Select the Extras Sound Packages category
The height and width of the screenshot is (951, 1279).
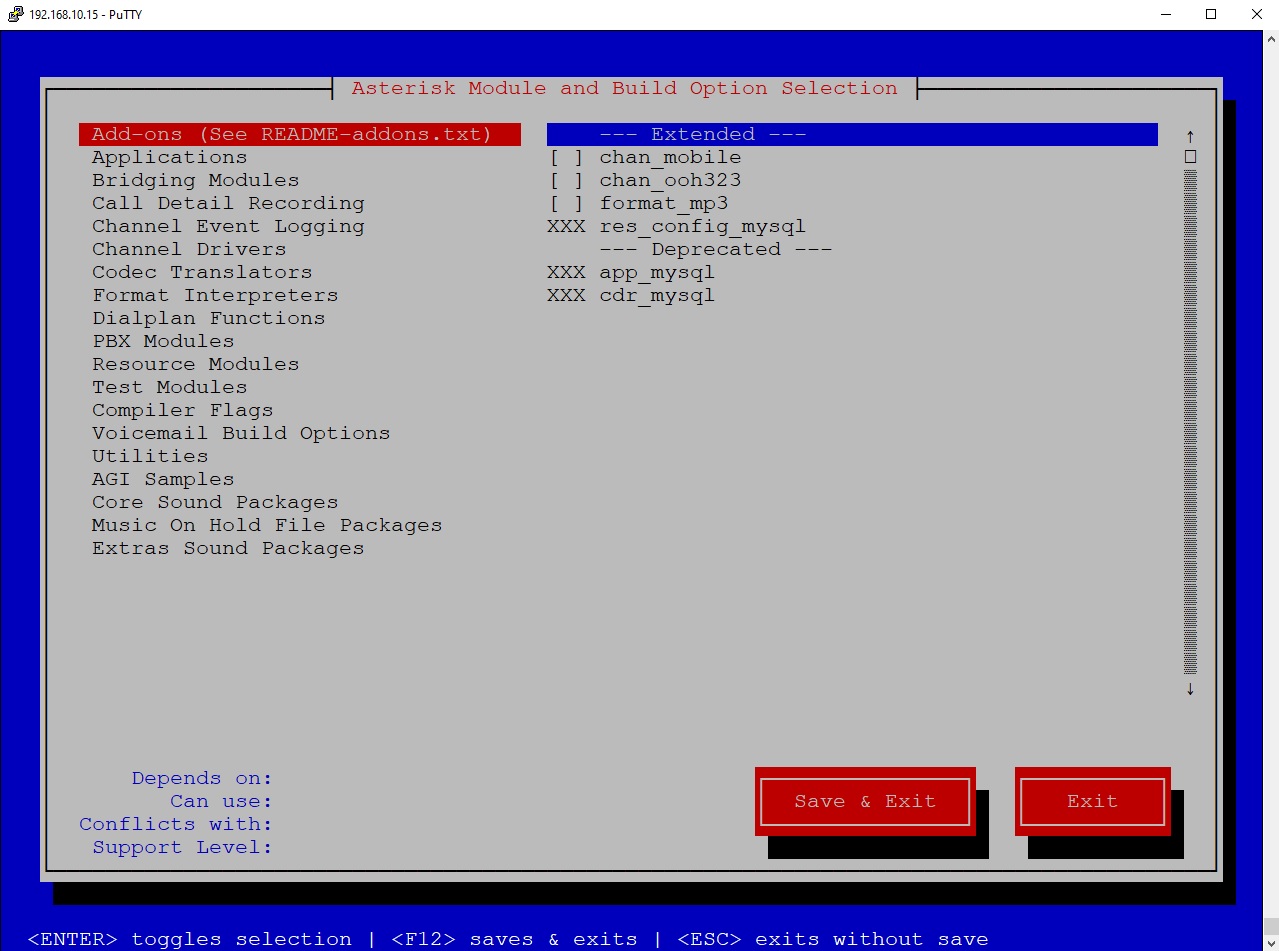228,548
